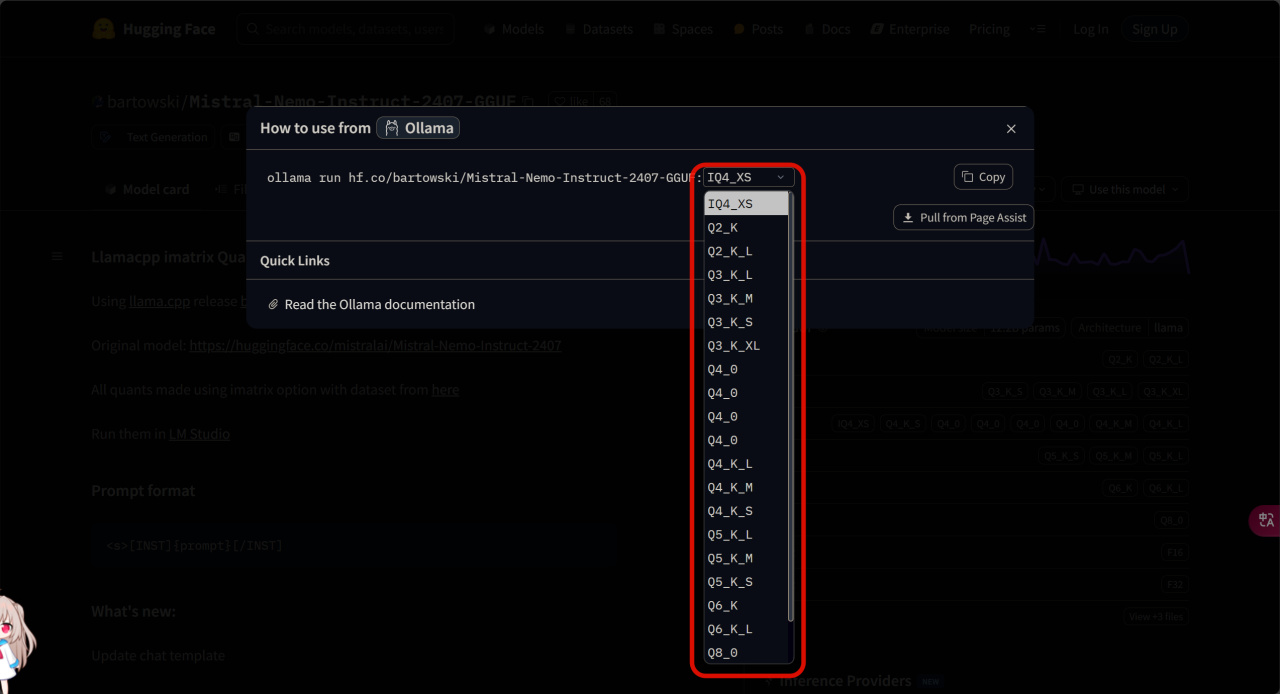Open the Use this model dropdown
The height and width of the screenshot is (694, 1280).
point(1125,189)
